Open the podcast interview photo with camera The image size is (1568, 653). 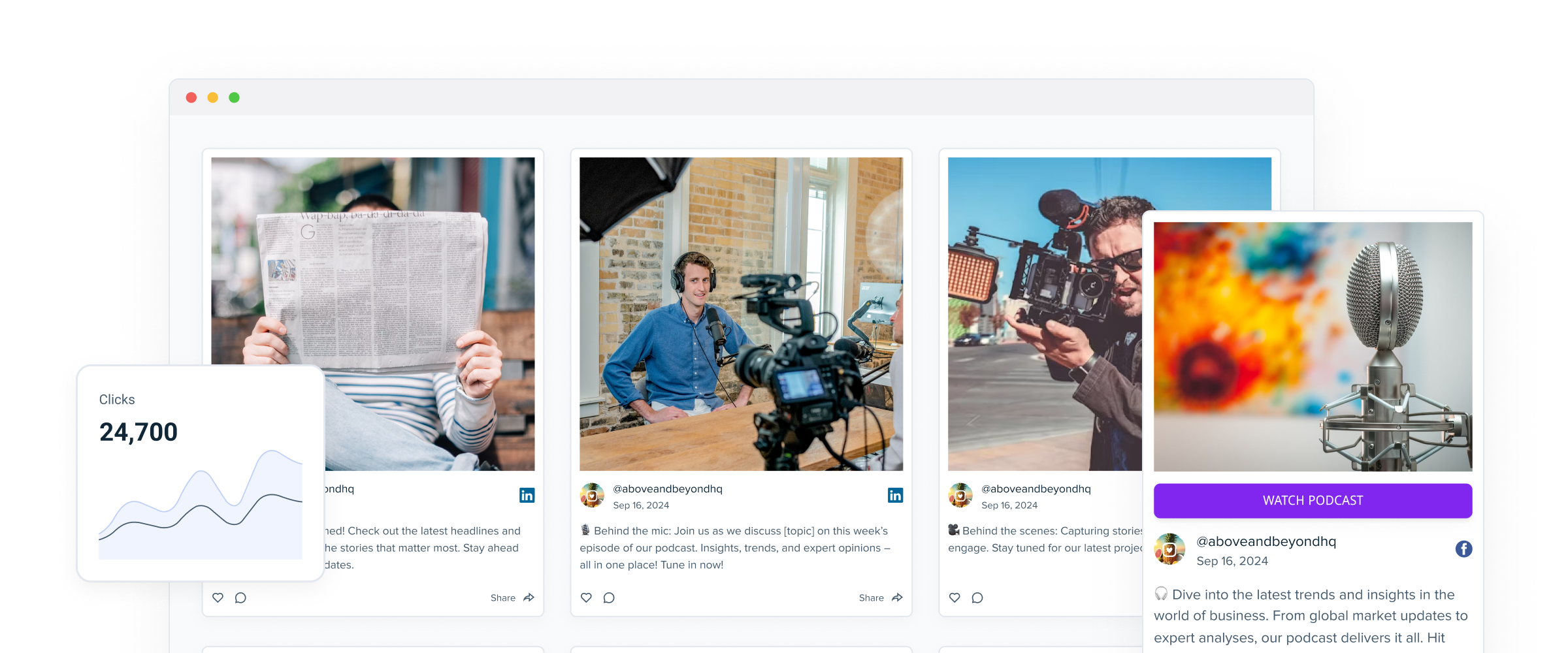coord(741,313)
